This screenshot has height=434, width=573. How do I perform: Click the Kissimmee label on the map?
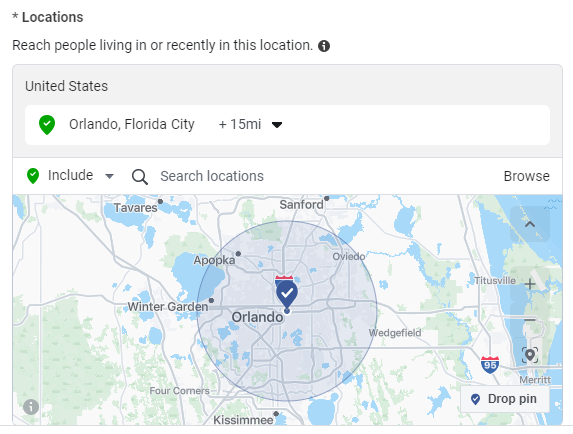click(x=243, y=420)
